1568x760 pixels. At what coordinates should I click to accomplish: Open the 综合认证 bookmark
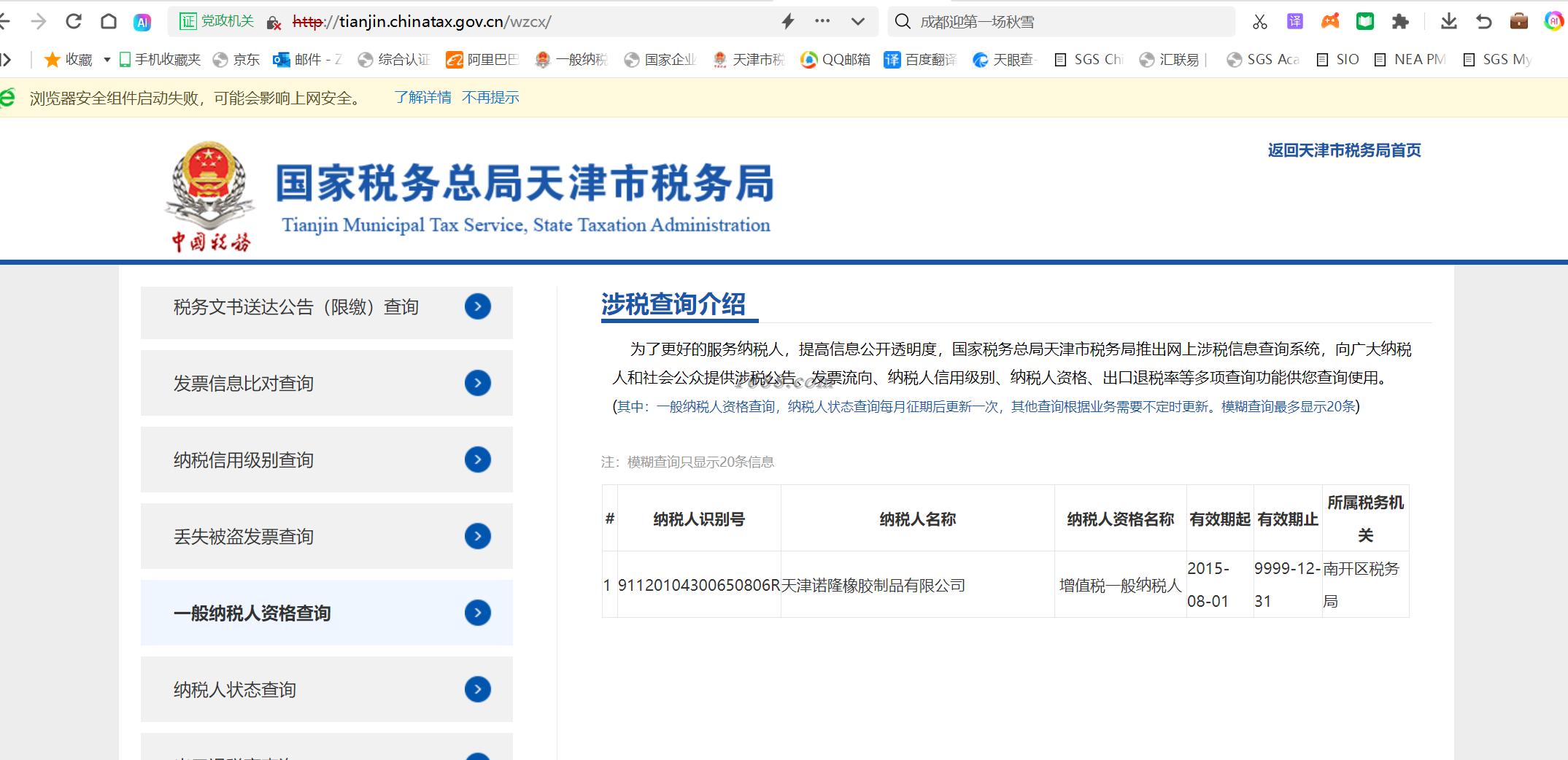[394, 60]
